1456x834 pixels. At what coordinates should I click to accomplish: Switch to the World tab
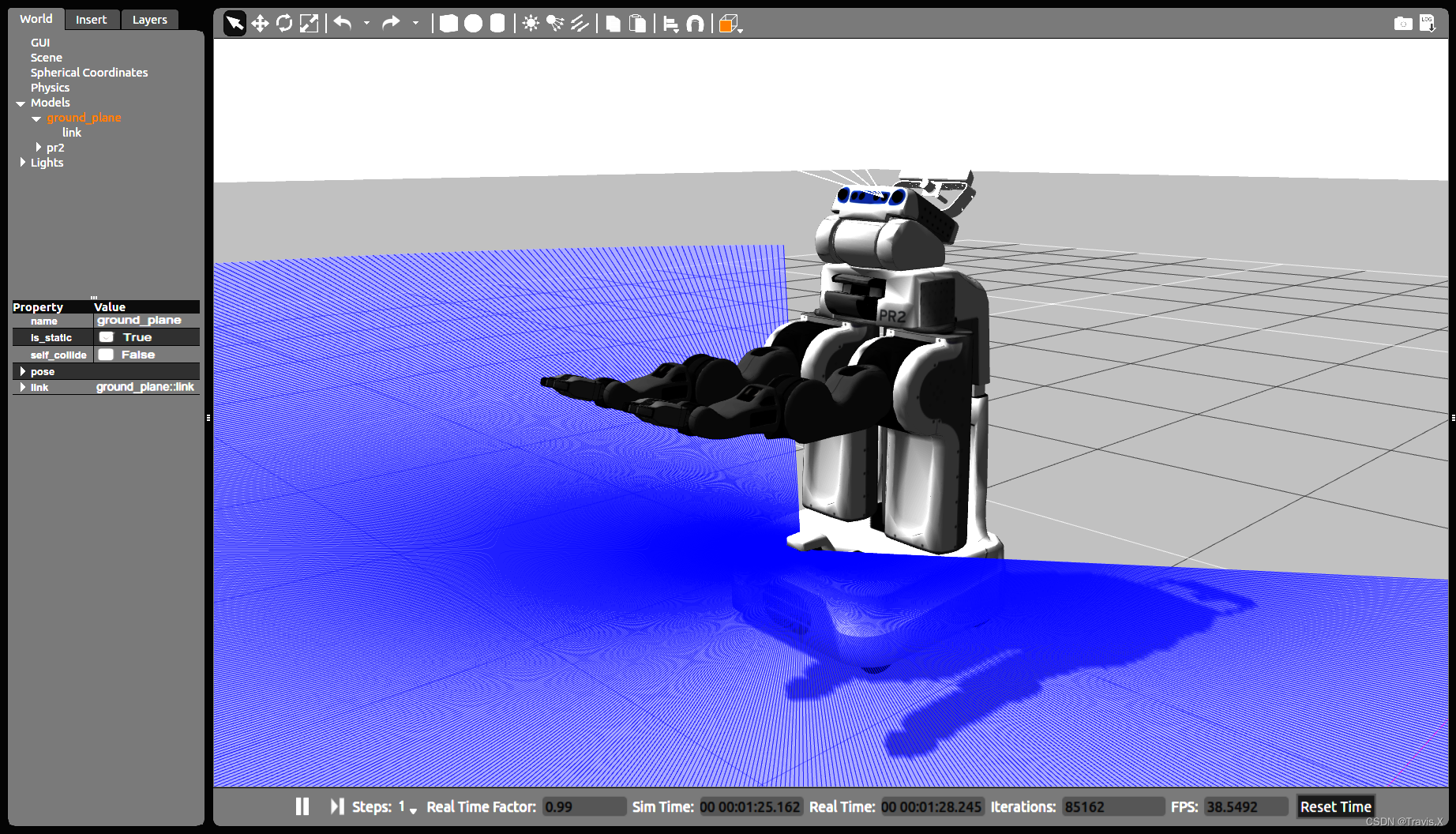[36, 19]
